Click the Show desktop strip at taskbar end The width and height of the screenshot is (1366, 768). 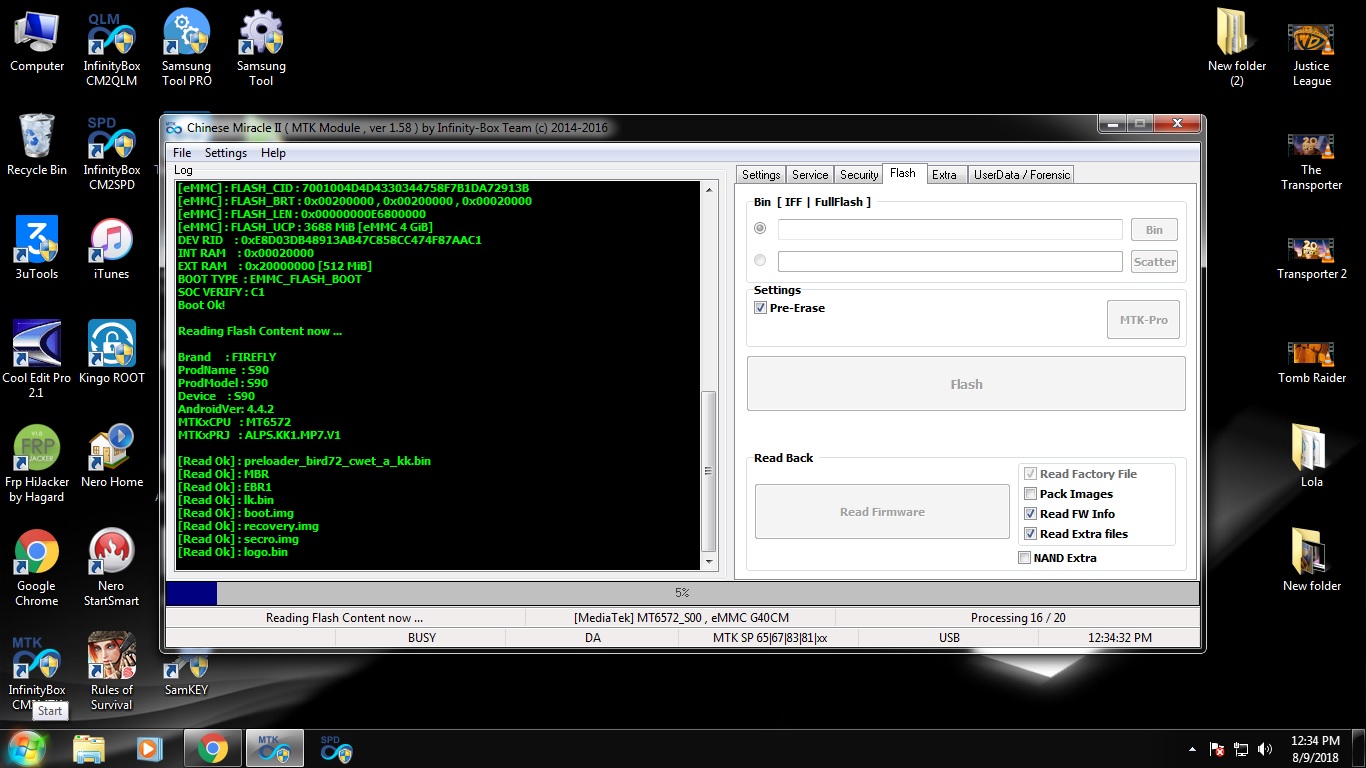1359,749
